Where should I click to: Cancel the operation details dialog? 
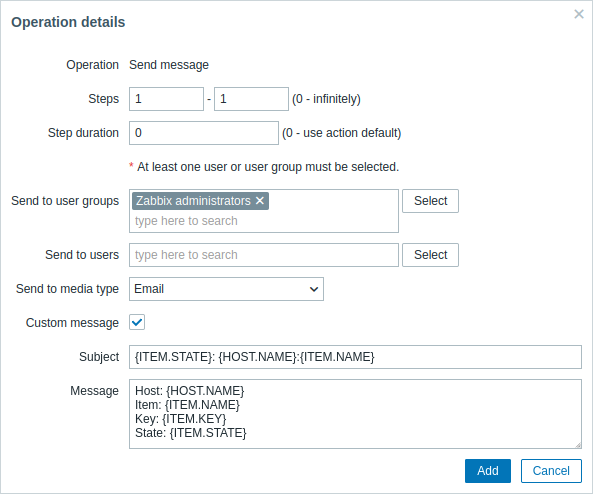tap(551, 471)
